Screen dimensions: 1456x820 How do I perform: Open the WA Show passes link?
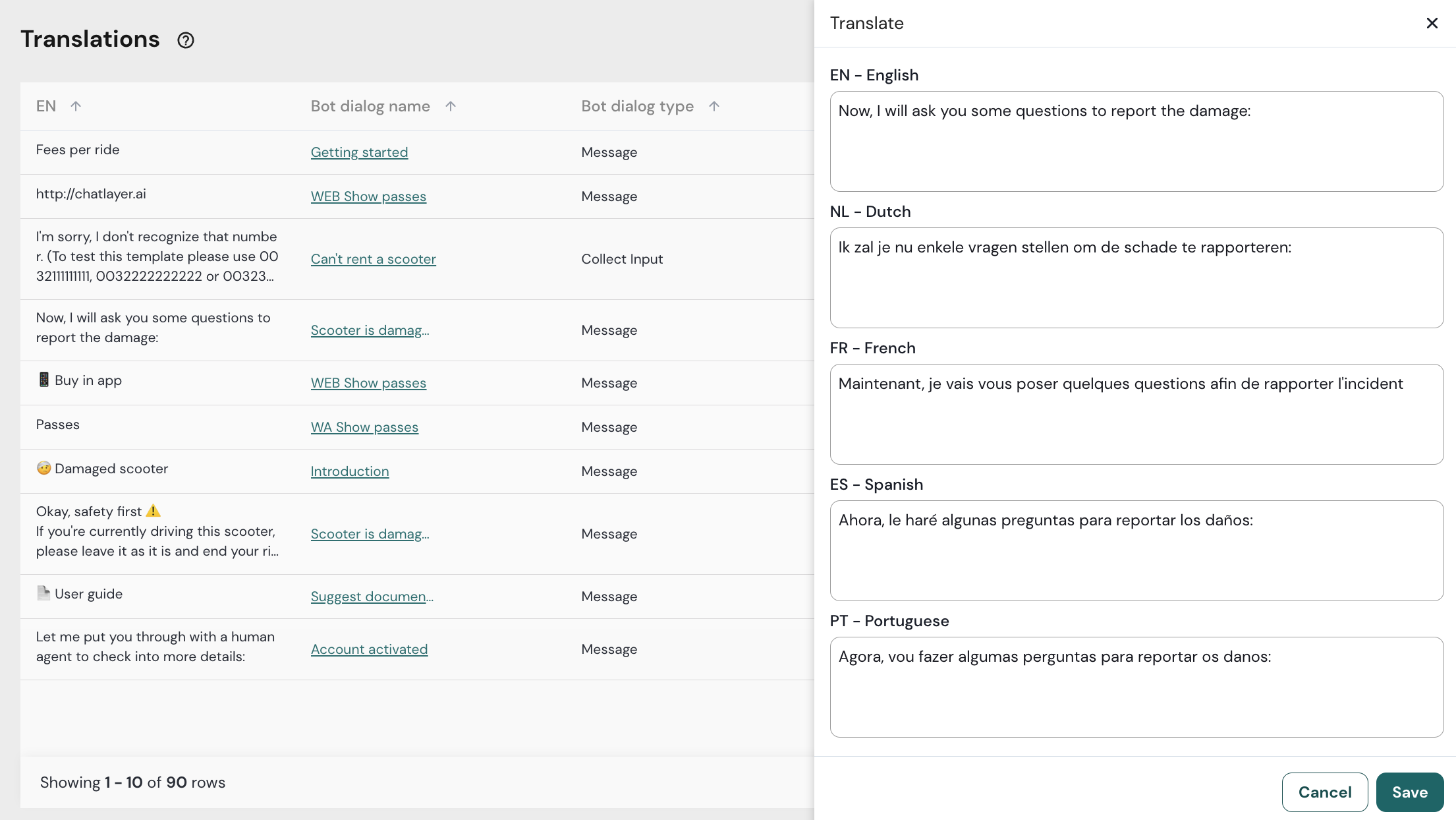(364, 427)
